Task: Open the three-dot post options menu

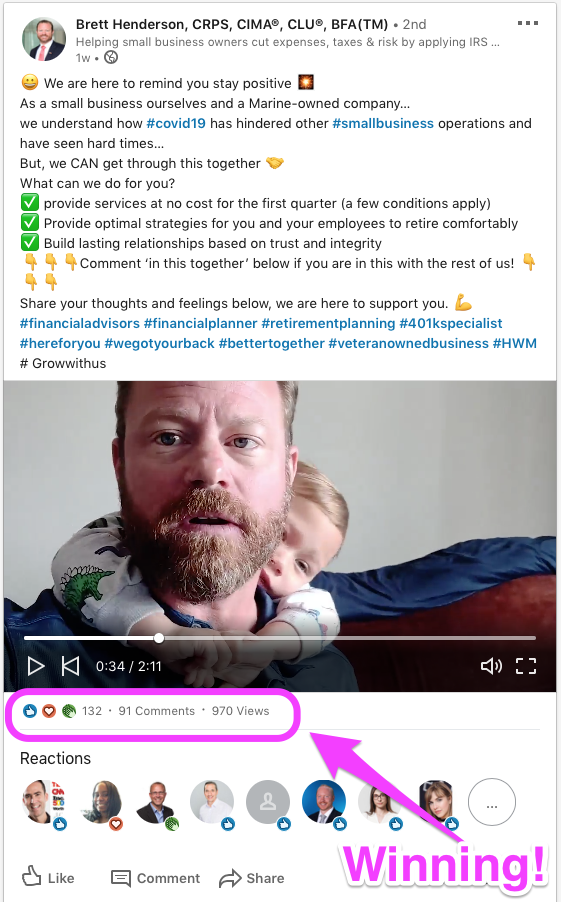Action: (528, 23)
